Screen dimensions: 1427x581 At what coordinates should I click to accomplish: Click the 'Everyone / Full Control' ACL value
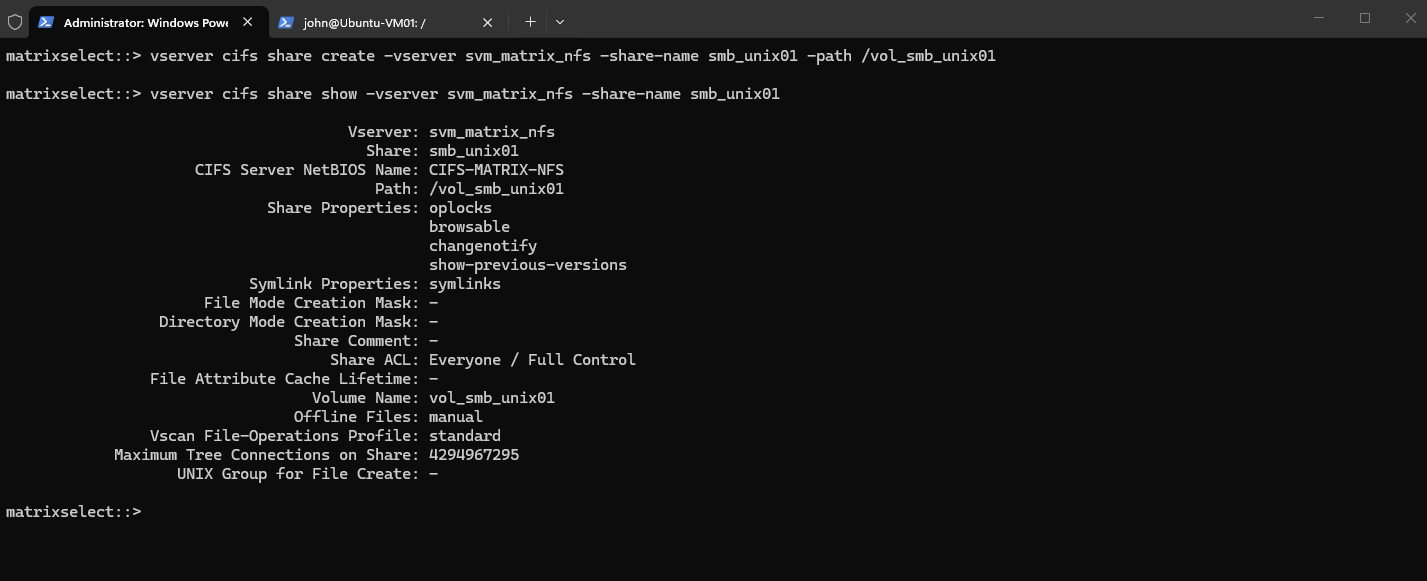pos(532,360)
